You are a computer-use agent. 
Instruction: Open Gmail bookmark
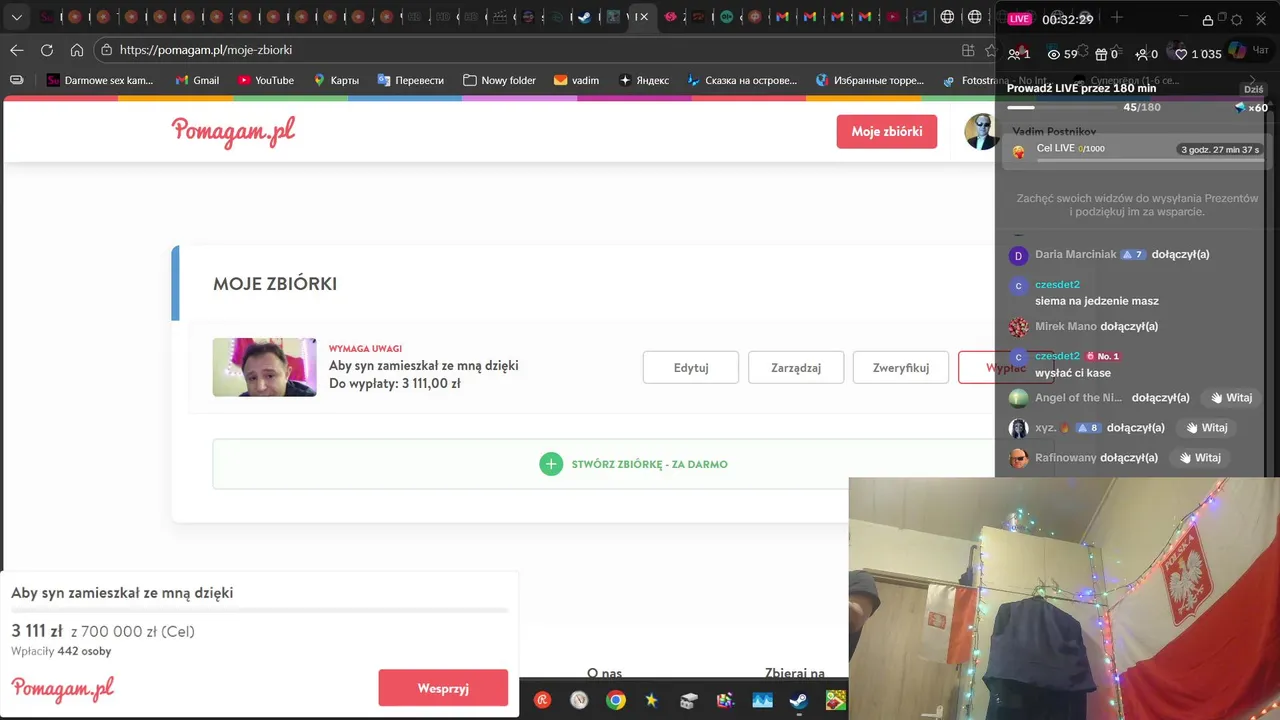coord(197,80)
